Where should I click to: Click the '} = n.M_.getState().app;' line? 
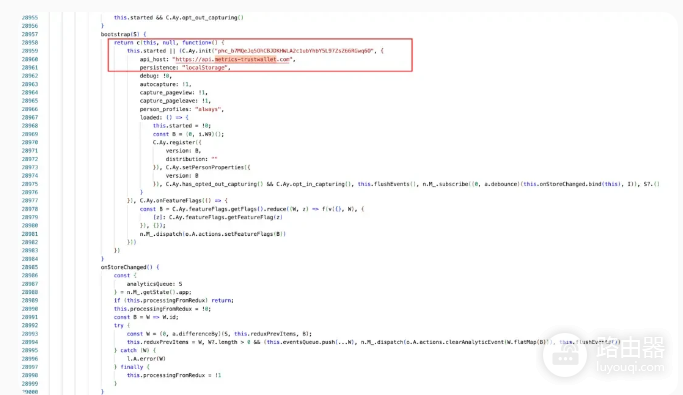[152, 292]
